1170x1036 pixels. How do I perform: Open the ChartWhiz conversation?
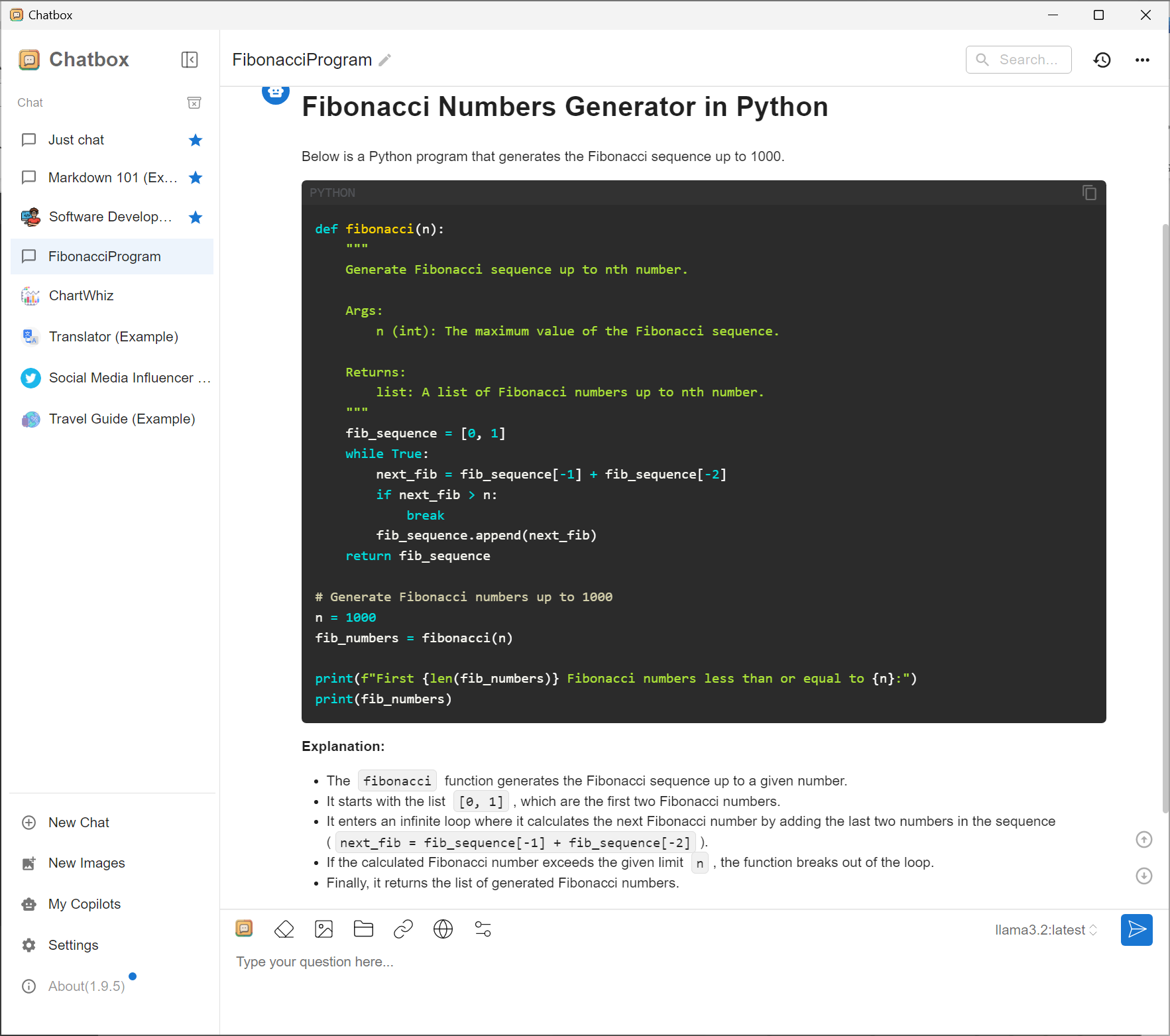point(81,296)
